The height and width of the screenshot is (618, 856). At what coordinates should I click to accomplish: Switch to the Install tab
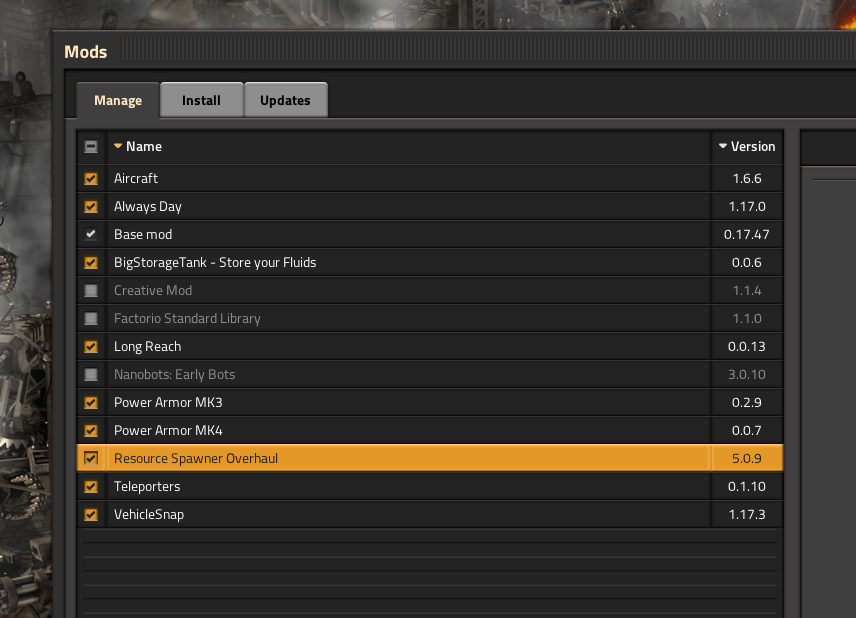tap(200, 100)
